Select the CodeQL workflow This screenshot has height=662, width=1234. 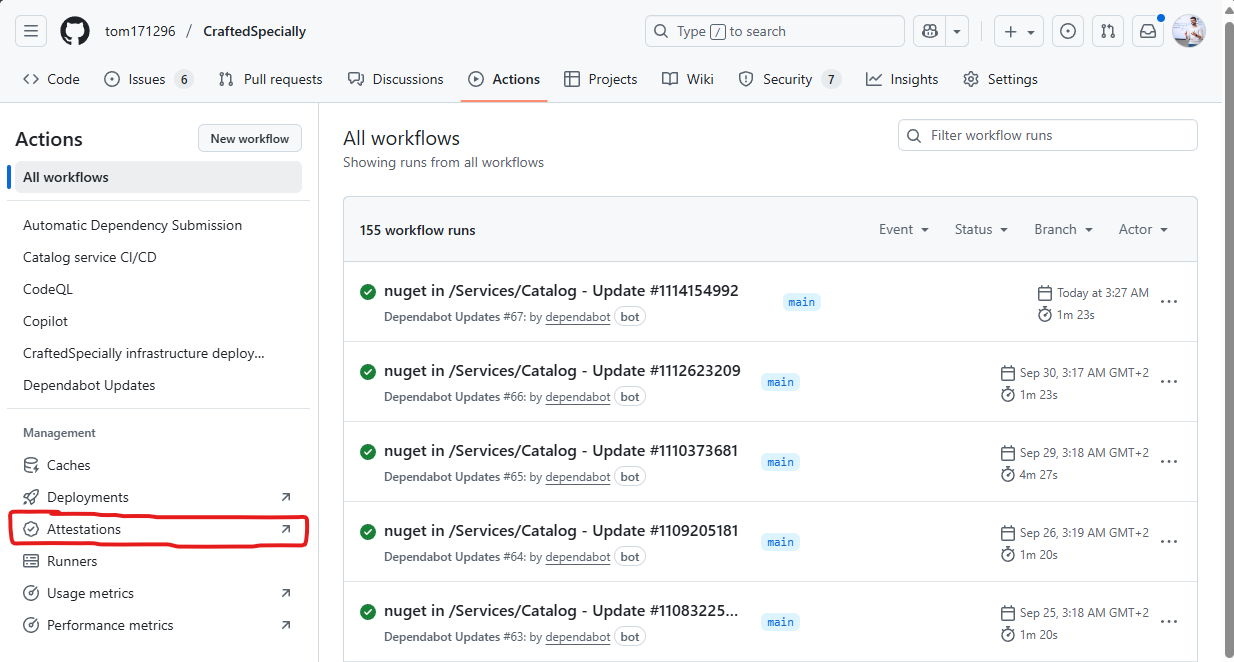click(x=47, y=288)
